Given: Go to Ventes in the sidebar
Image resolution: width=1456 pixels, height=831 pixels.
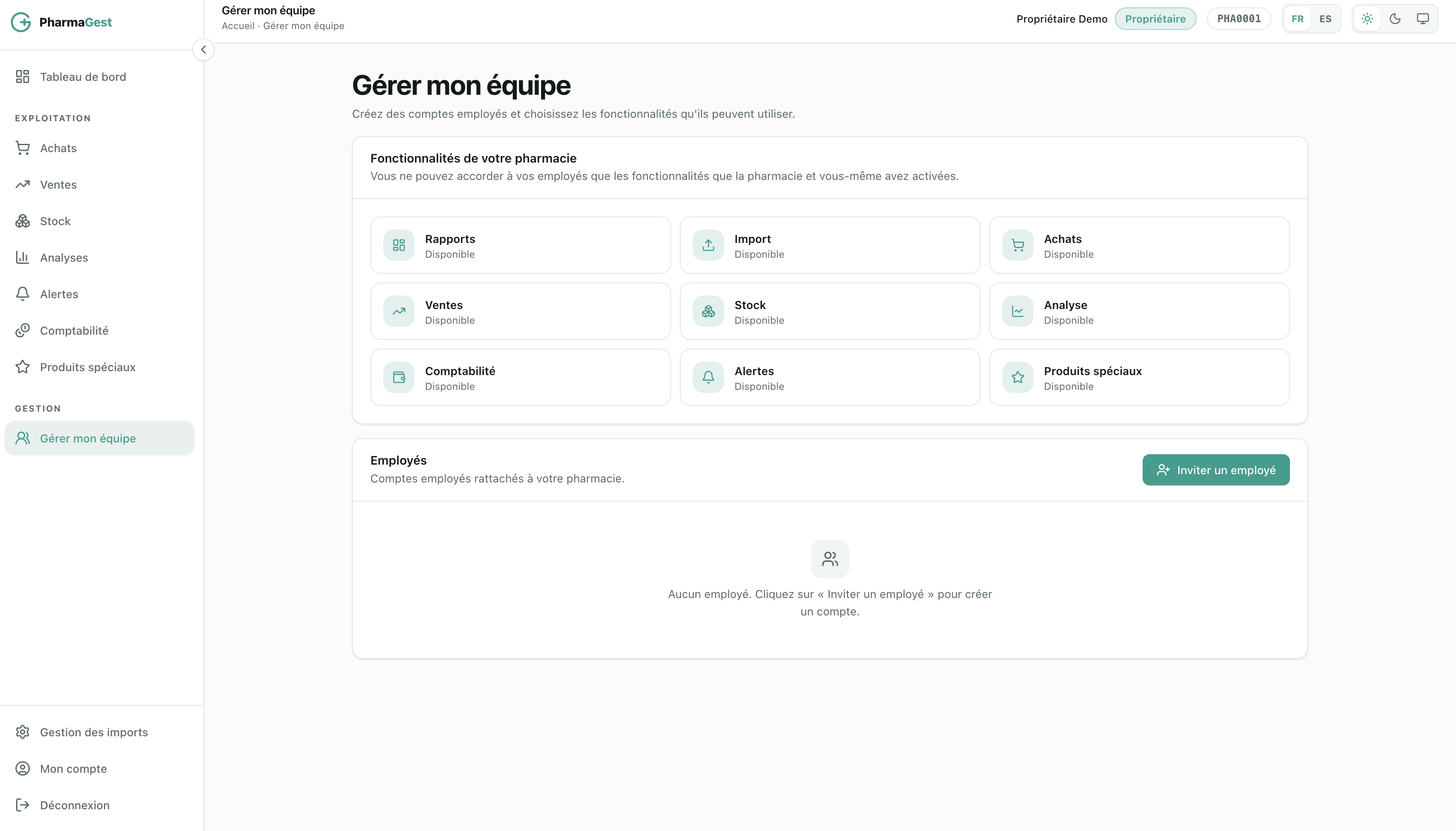Looking at the screenshot, I should [99, 184].
